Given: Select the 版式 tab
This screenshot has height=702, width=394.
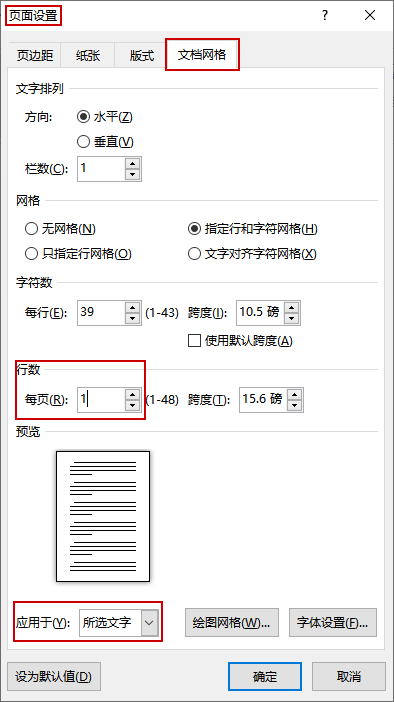Looking at the screenshot, I should 141,56.
